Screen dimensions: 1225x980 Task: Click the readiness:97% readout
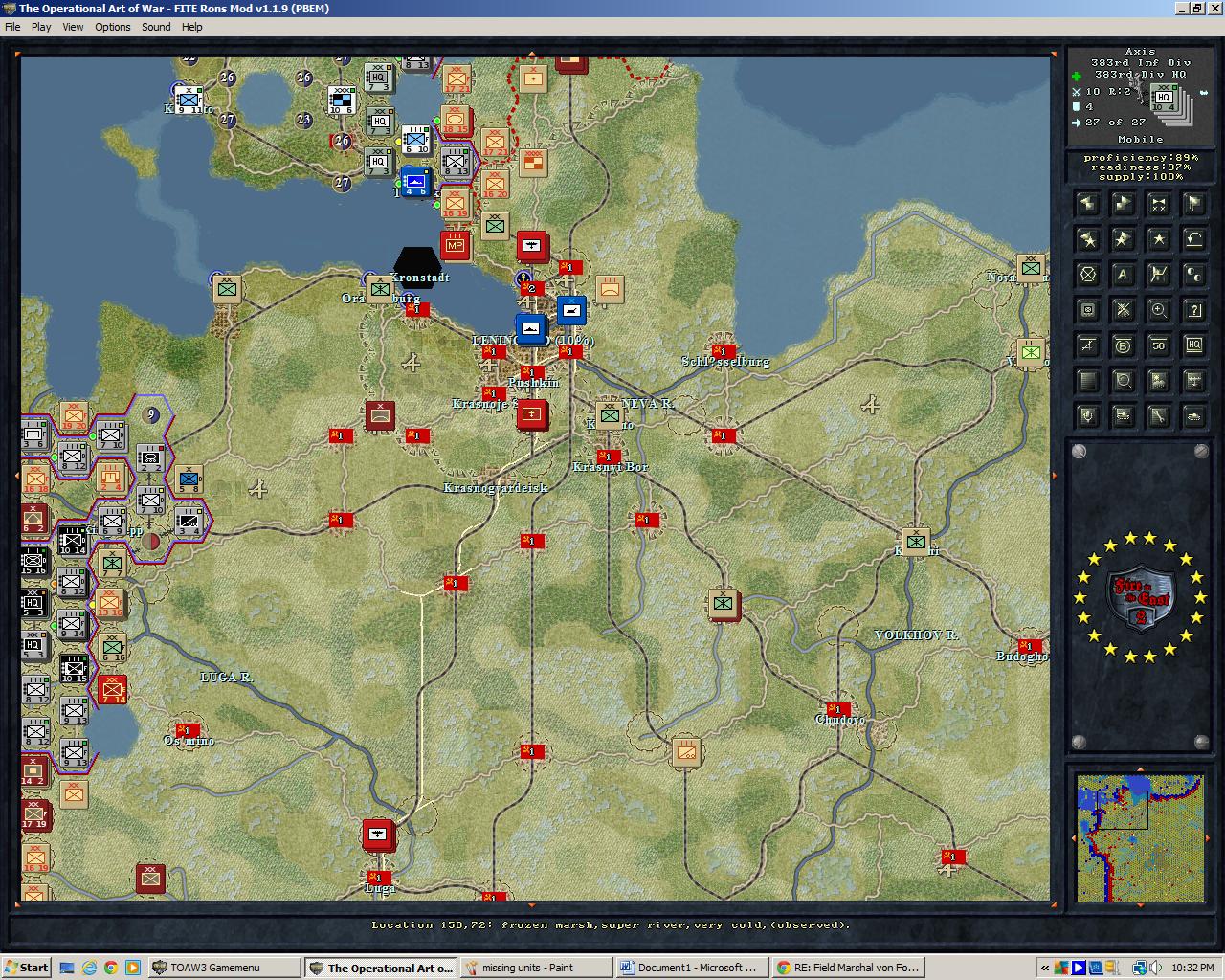point(1141,167)
